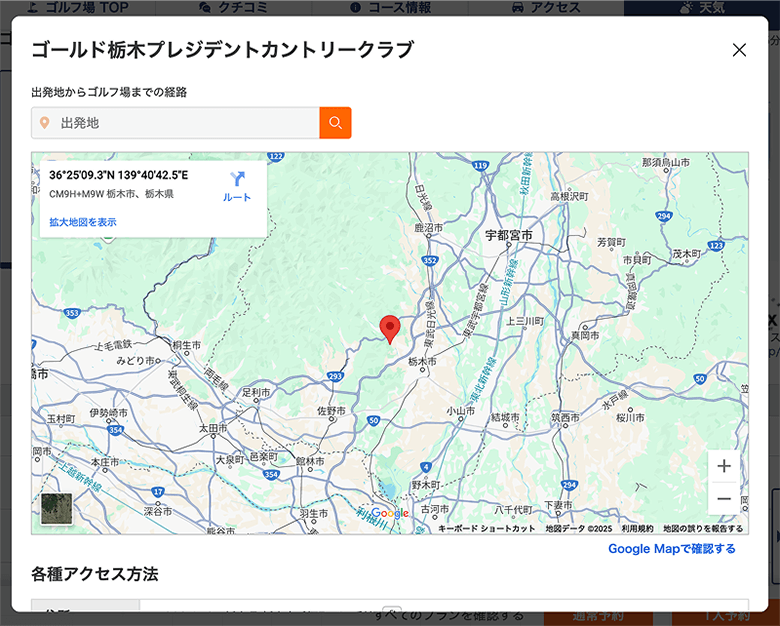Viewport: 780px width, 626px height.
Task: Click the 栃木市 label on map
Action: tap(422, 361)
